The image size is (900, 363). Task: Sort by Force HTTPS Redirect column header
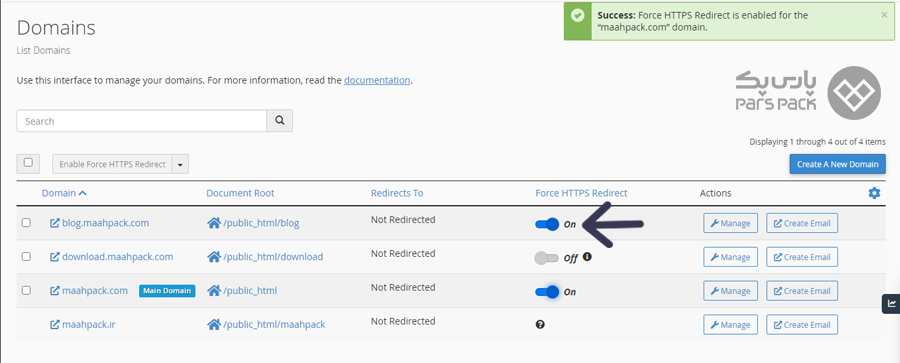click(x=581, y=193)
